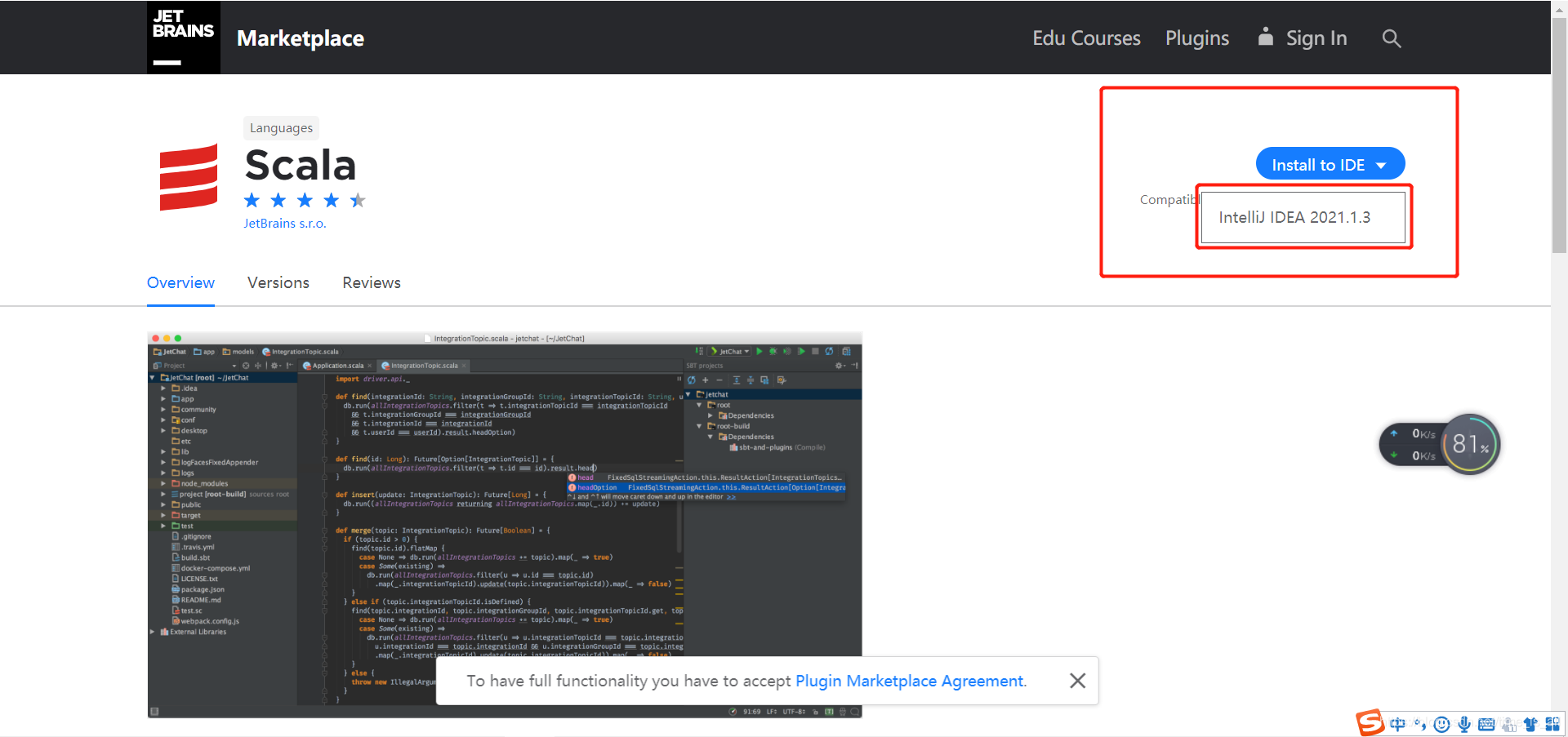Viewport: 1568px width, 737px height.
Task: Switch to the Versions tab
Action: [278, 283]
